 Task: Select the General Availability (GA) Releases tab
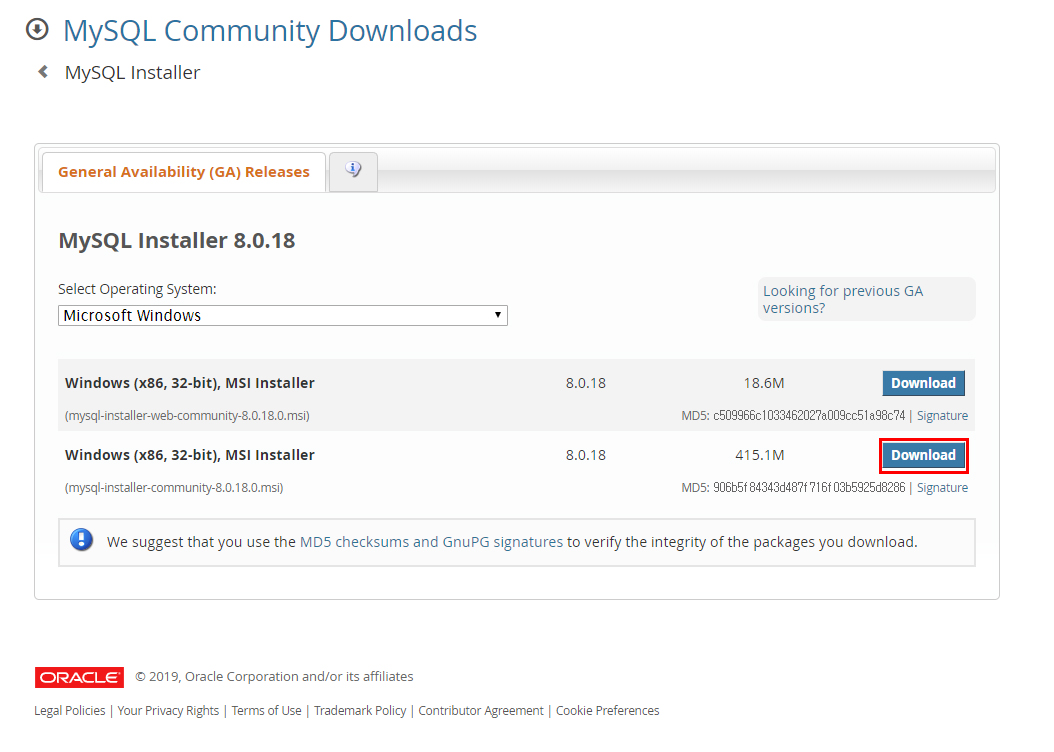pyautogui.click(x=184, y=172)
